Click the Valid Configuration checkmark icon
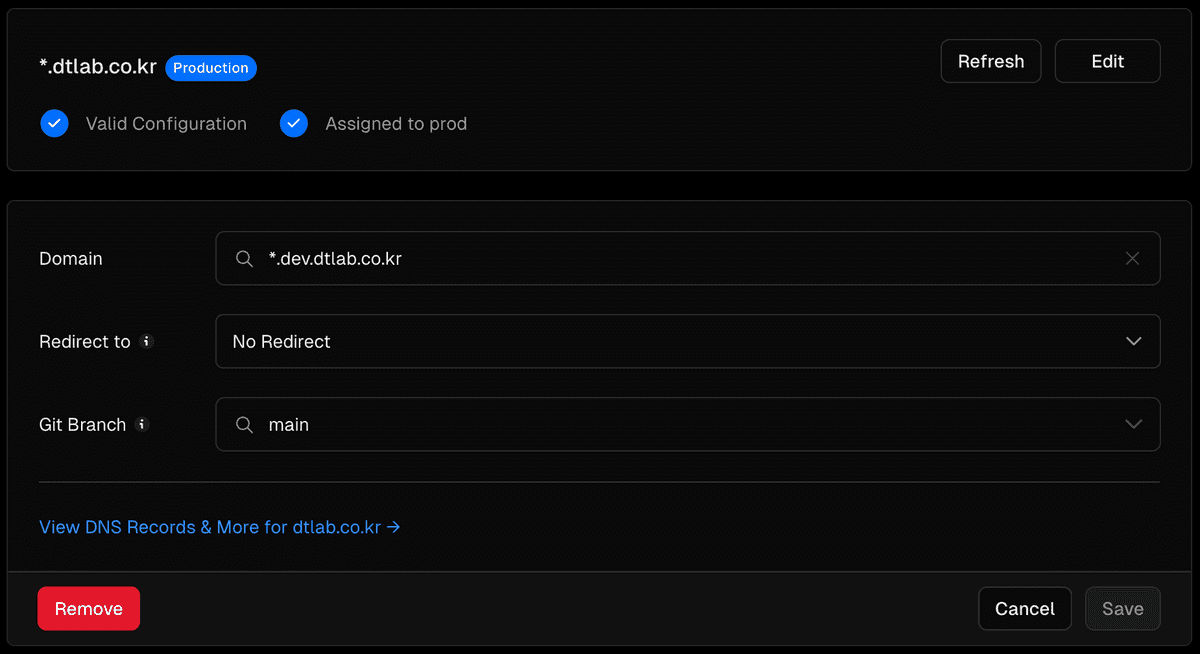 pos(54,124)
